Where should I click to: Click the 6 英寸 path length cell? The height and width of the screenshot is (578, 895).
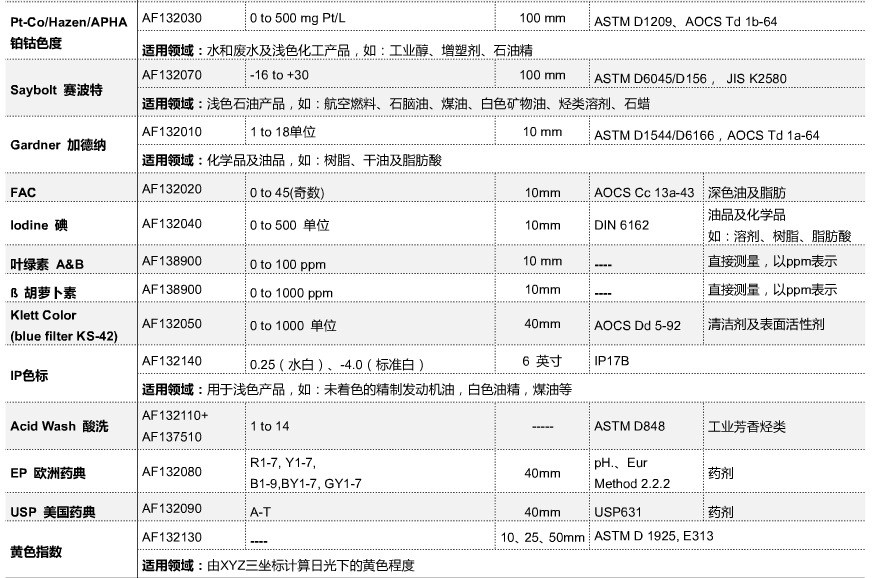[x=542, y=361]
